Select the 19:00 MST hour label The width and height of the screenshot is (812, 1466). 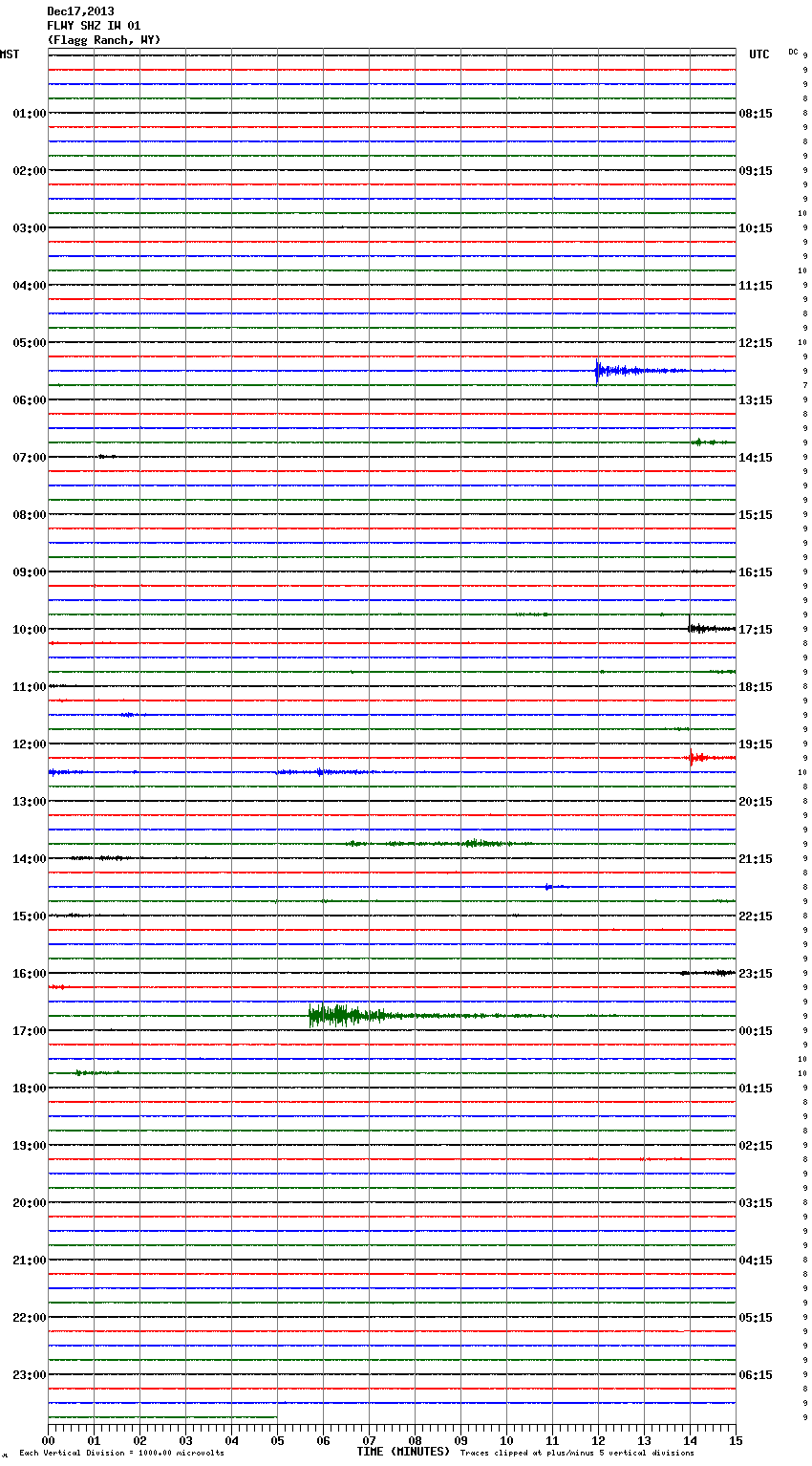pyautogui.click(x=29, y=1146)
